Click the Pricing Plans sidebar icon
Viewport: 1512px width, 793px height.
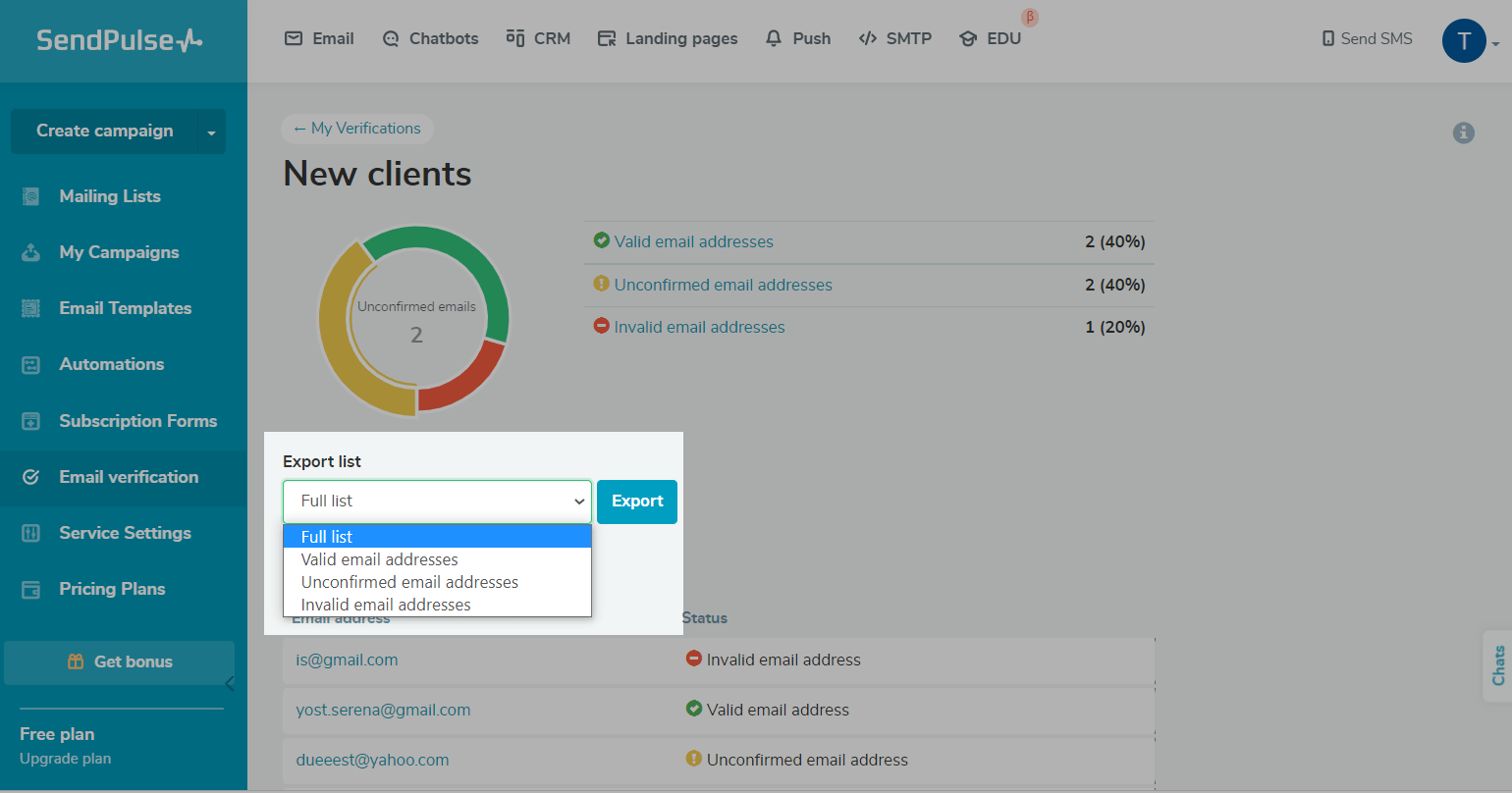tap(31, 589)
